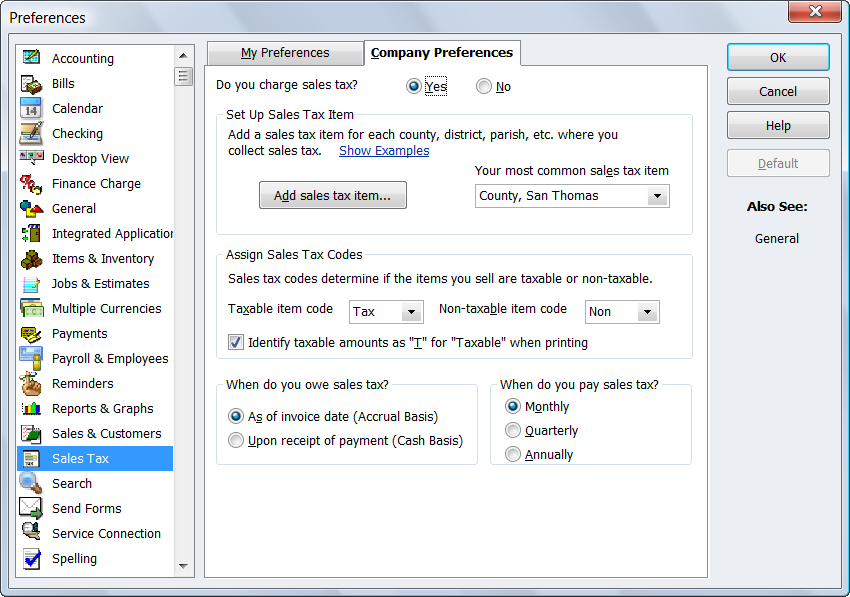Select Quarterly sales tax payment option
Image resolution: width=850 pixels, height=597 pixels.
click(513, 430)
